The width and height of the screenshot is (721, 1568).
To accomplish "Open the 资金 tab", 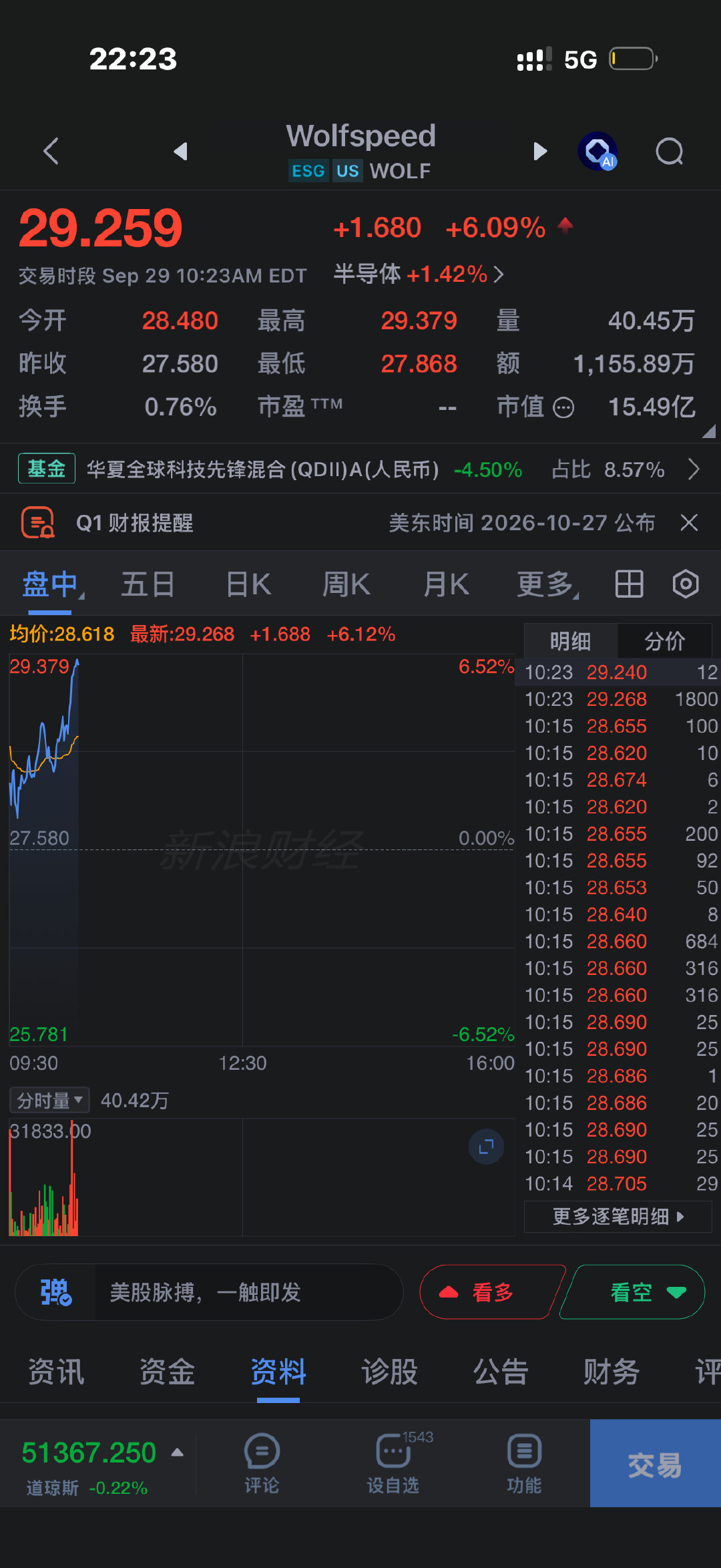I will pos(167,1372).
